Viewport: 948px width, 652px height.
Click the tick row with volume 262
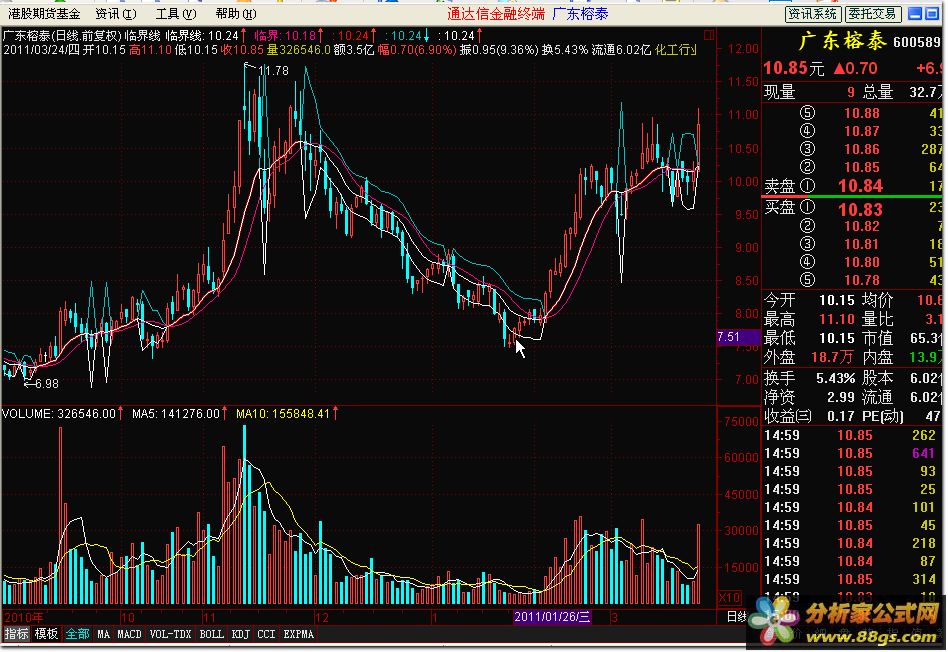(x=852, y=435)
